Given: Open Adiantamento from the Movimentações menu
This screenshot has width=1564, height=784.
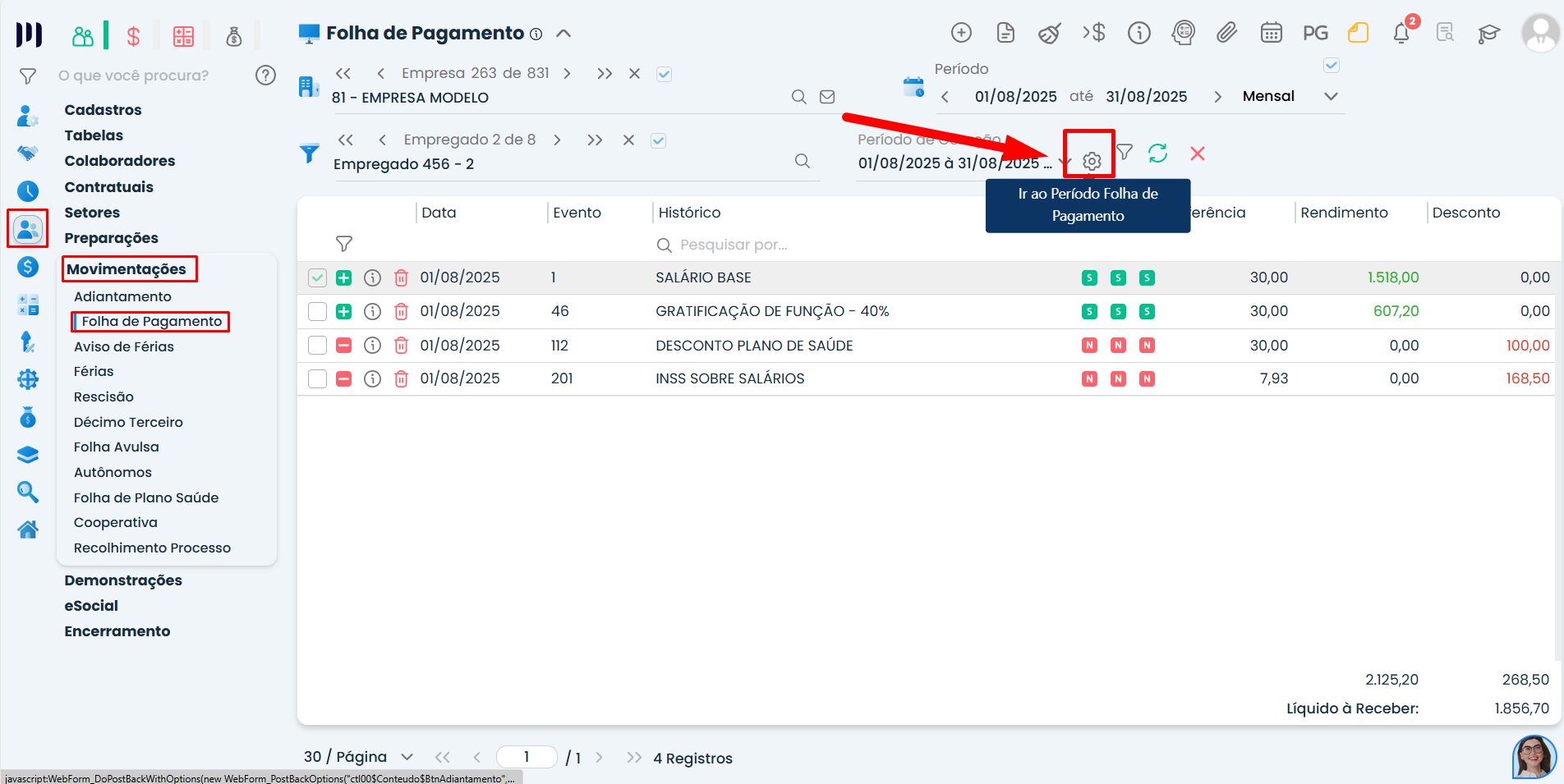Looking at the screenshot, I should (x=122, y=296).
